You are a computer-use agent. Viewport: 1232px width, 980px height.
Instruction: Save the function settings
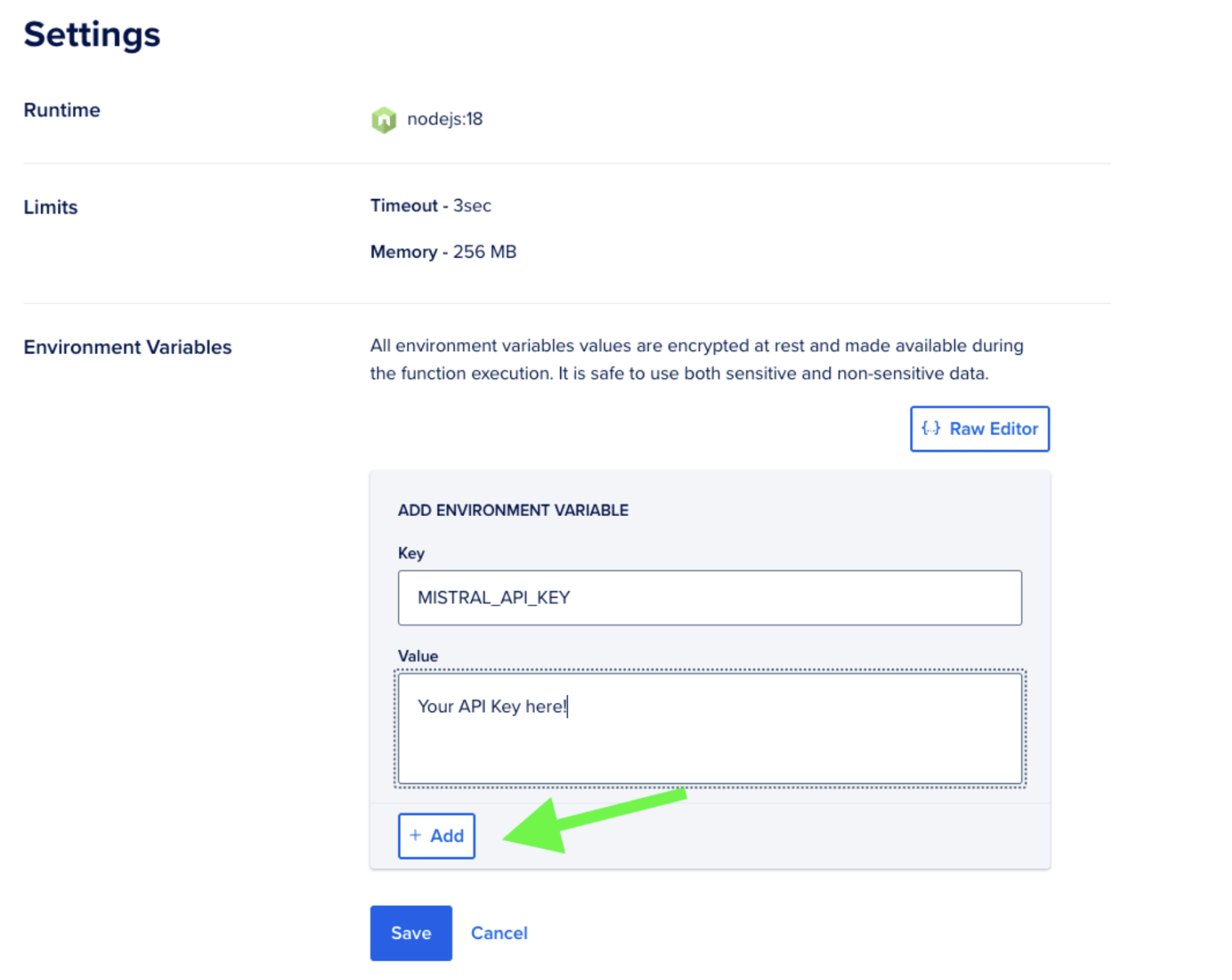410,933
